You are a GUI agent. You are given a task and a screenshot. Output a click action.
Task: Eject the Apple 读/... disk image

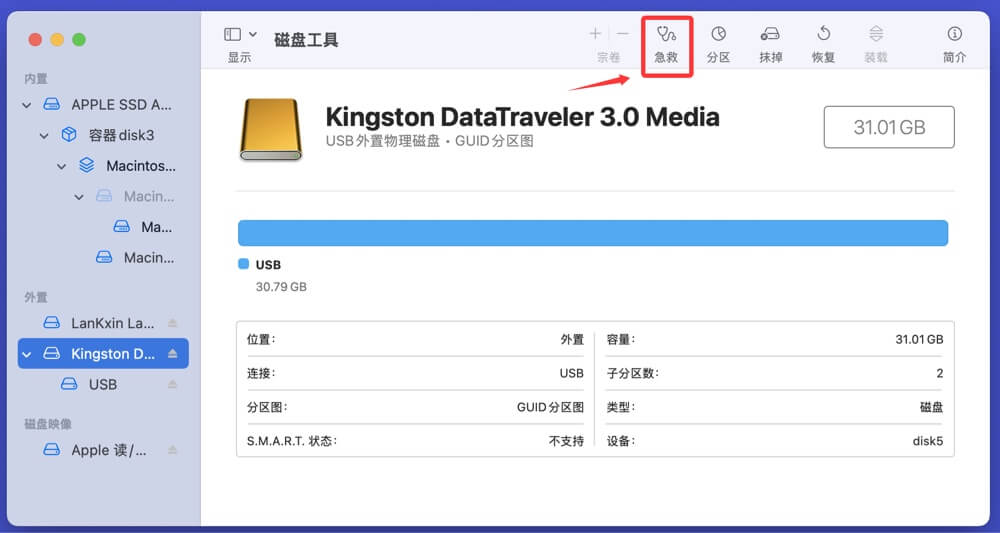click(172, 449)
